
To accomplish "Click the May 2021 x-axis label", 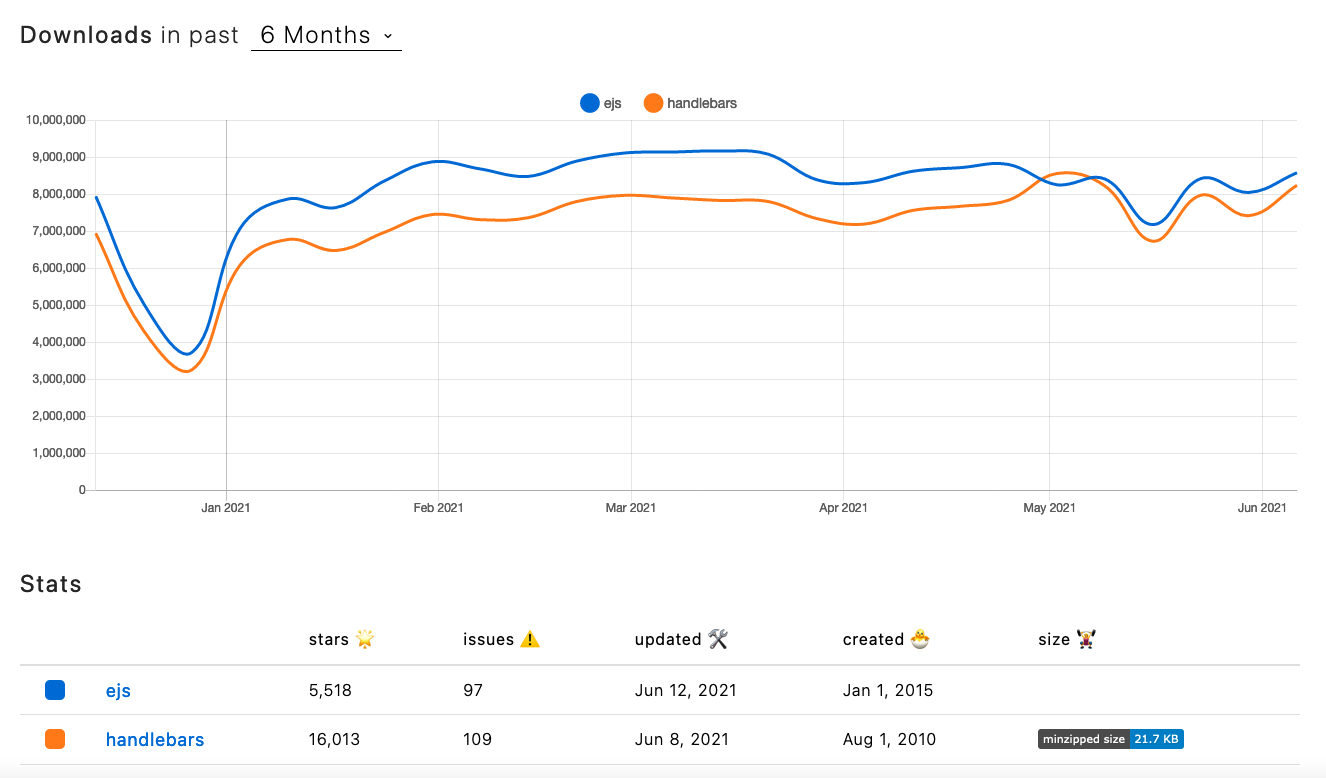I will [x=1049, y=508].
